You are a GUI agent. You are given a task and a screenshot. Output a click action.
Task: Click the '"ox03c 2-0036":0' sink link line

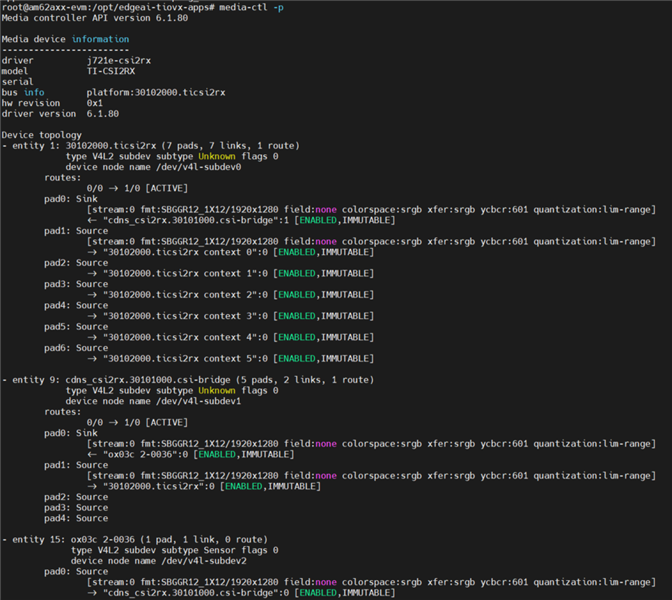[191, 454]
